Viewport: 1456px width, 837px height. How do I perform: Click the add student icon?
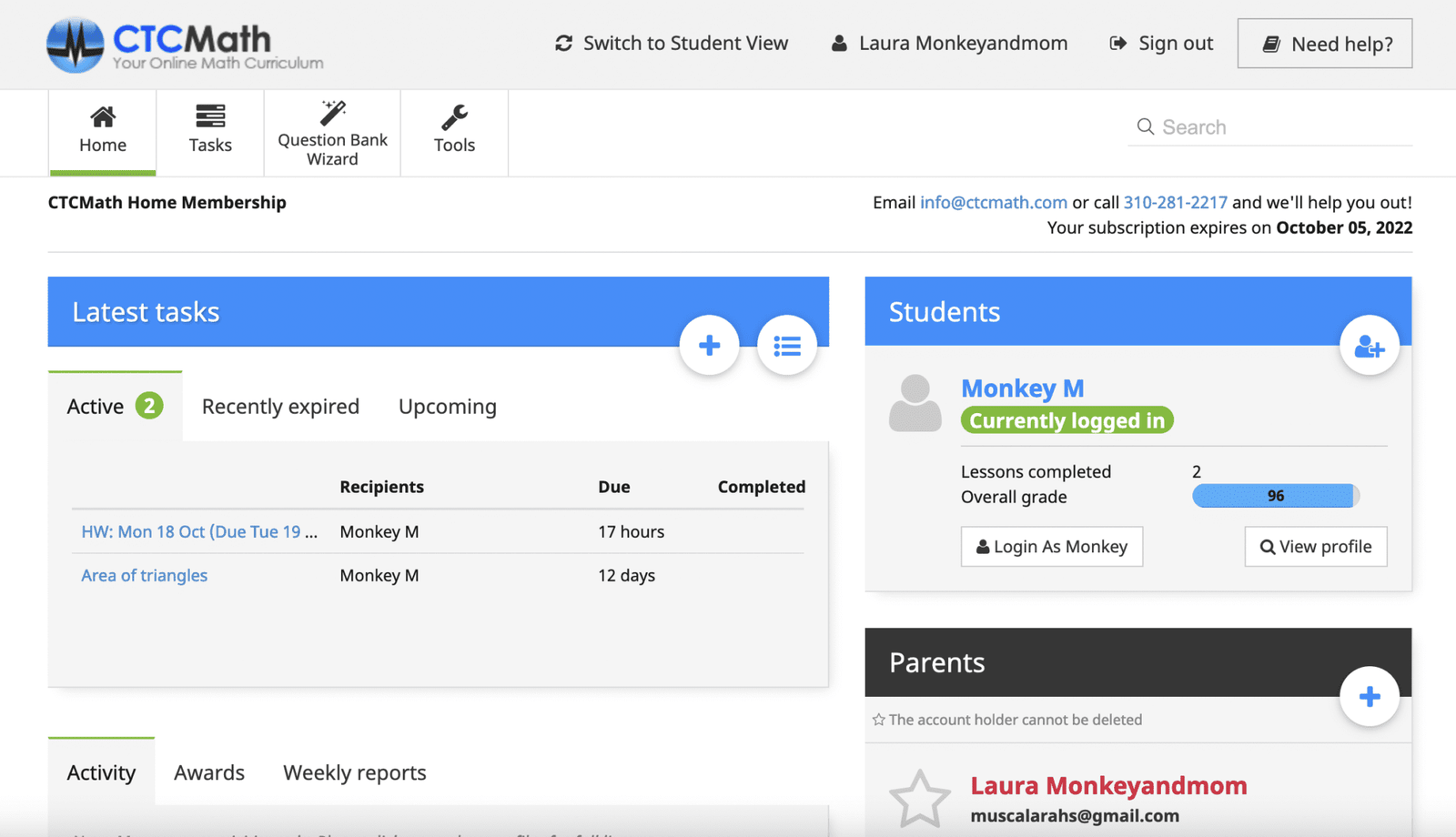(x=1369, y=346)
